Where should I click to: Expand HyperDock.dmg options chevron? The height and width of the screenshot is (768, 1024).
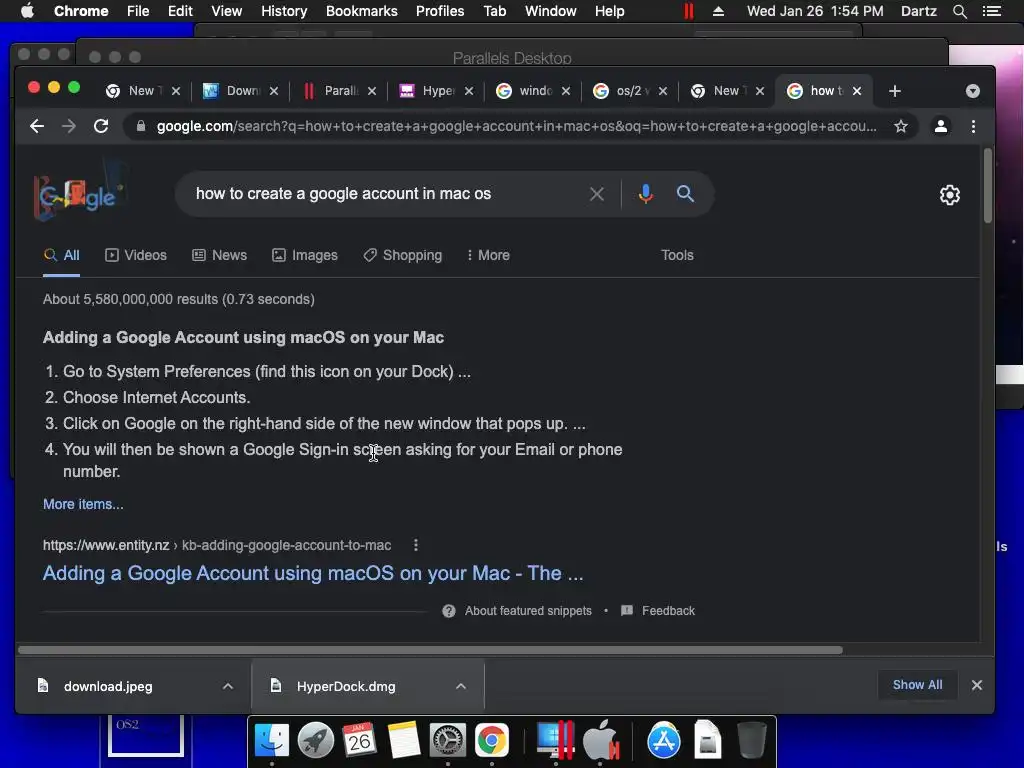click(x=460, y=686)
